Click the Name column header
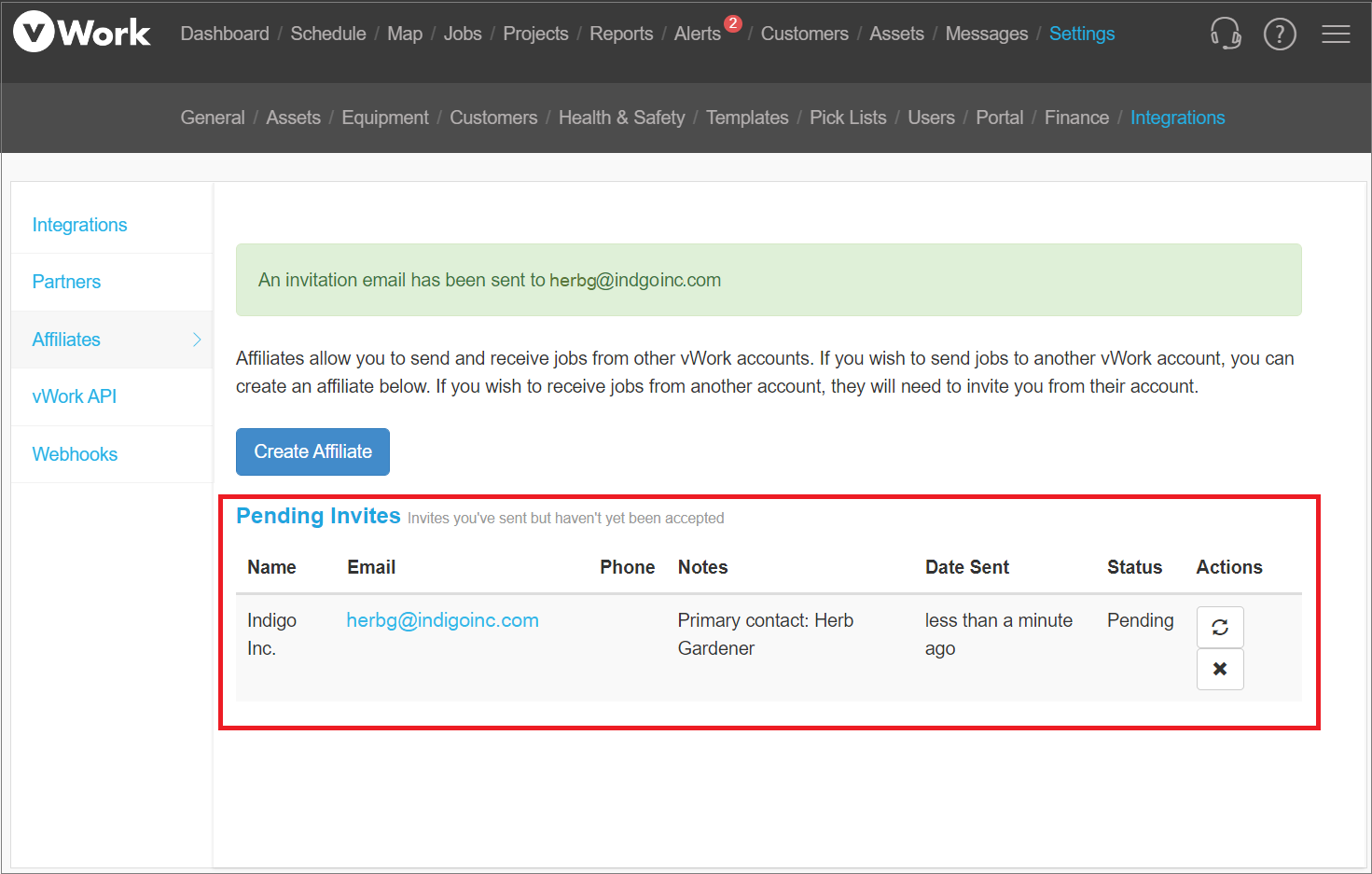Viewport: 1372px width, 874px height. click(271, 567)
